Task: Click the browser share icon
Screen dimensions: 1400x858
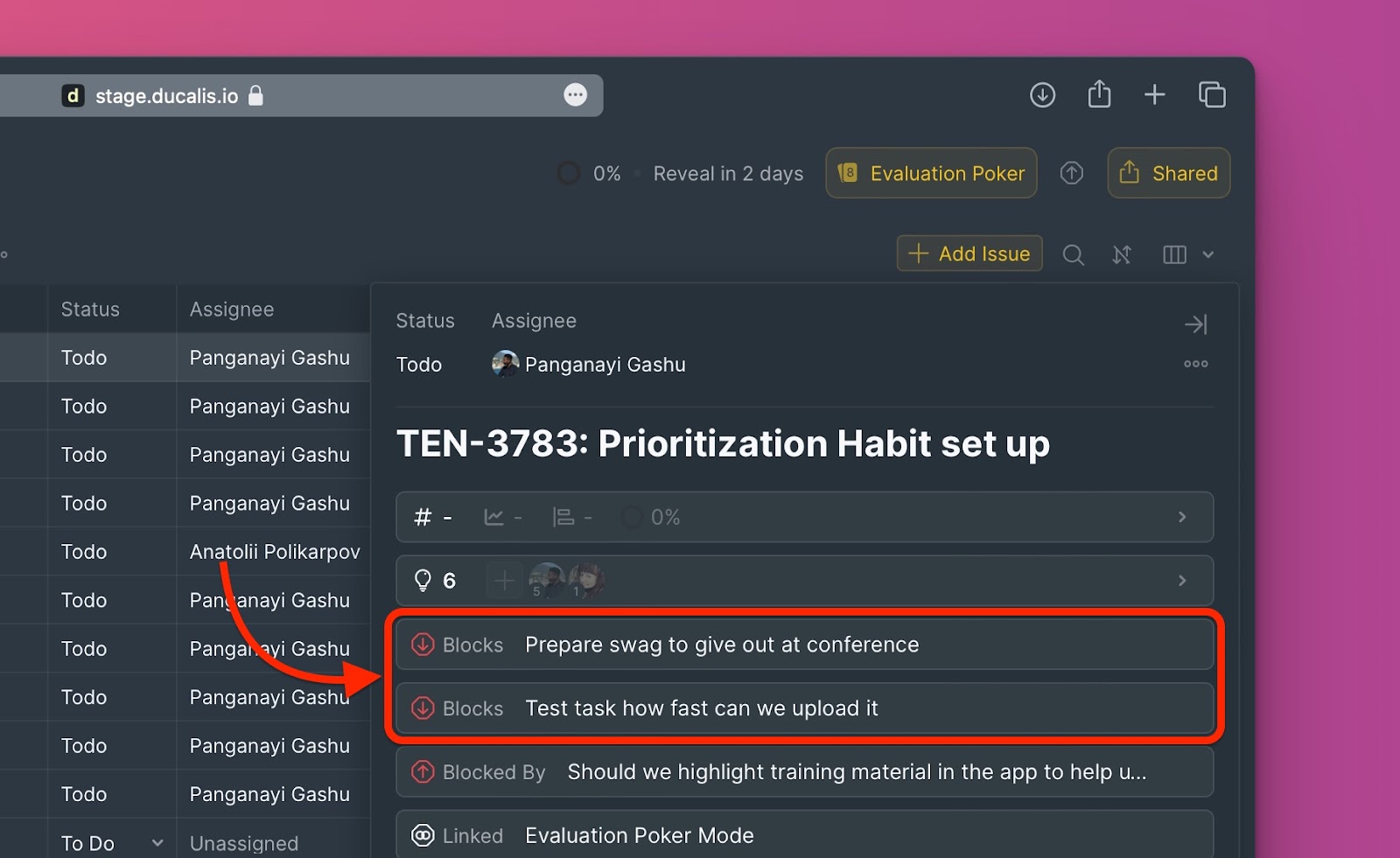Action: point(1099,94)
